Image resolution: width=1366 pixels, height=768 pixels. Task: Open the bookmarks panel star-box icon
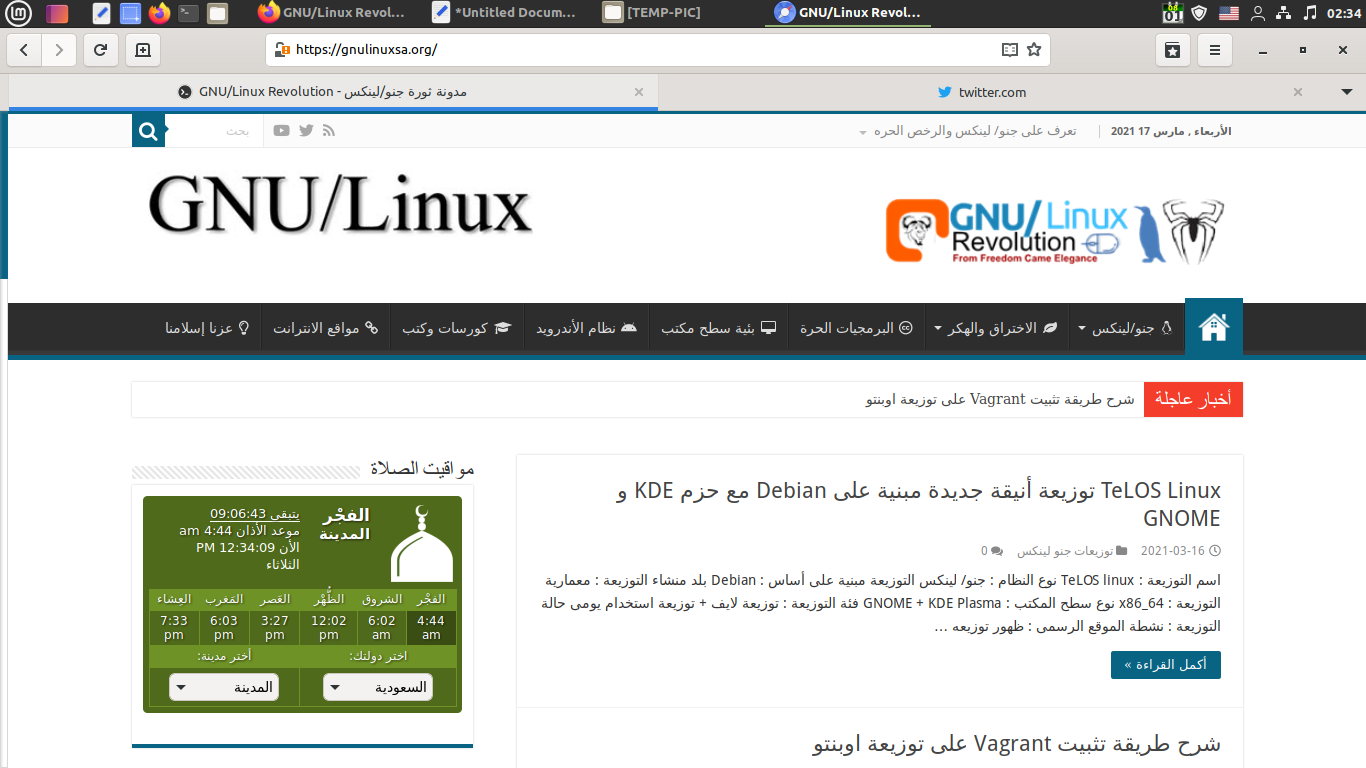click(1173, 50)
